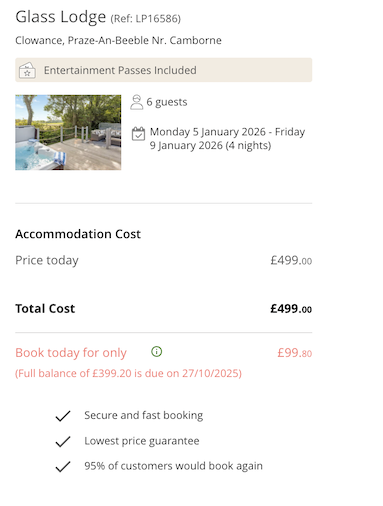The height and width of the screenshot is (506, 383).
Task: Click the calendar icon beside the dates
Action: (138, 134)
